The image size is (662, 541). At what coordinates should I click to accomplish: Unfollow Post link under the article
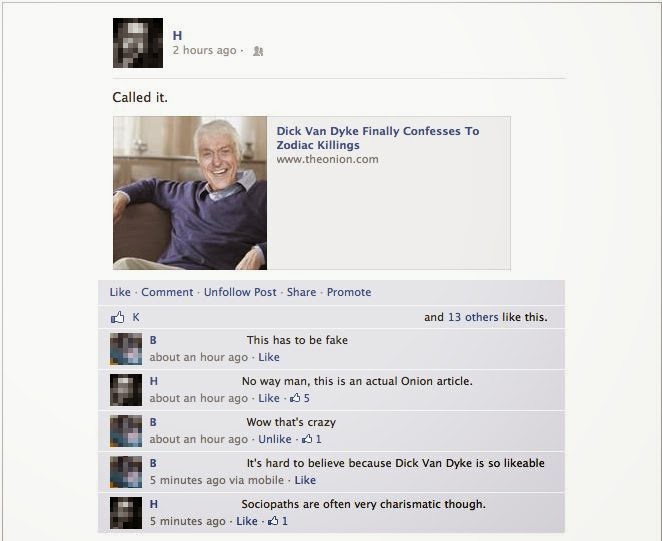pyautogui.click(x=240, y=292)
